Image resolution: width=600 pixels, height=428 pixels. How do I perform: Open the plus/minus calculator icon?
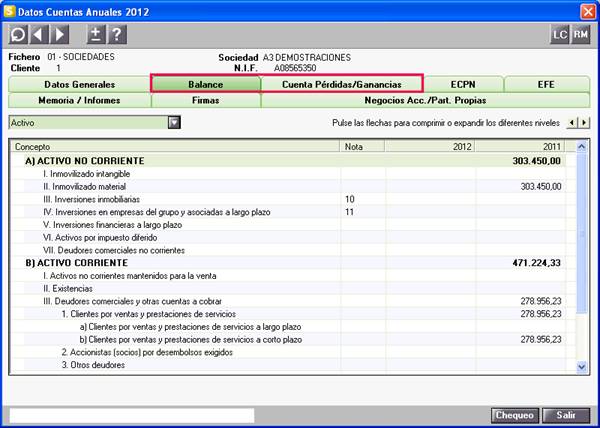(96, 35)
